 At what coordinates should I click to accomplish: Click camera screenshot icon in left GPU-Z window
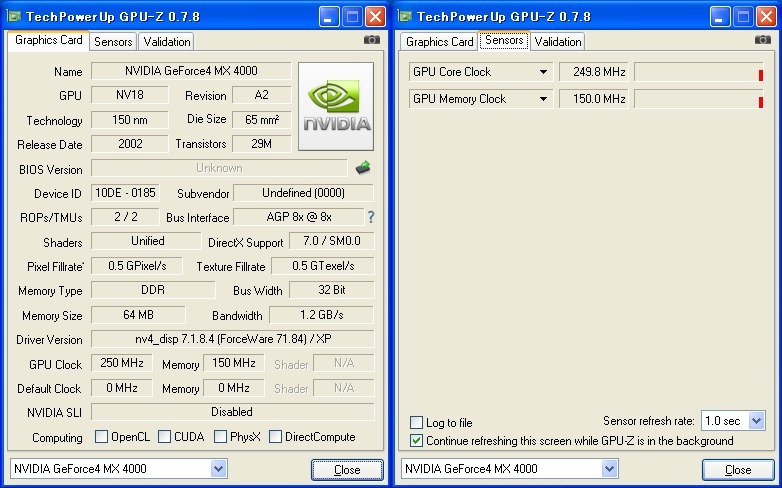372,39
